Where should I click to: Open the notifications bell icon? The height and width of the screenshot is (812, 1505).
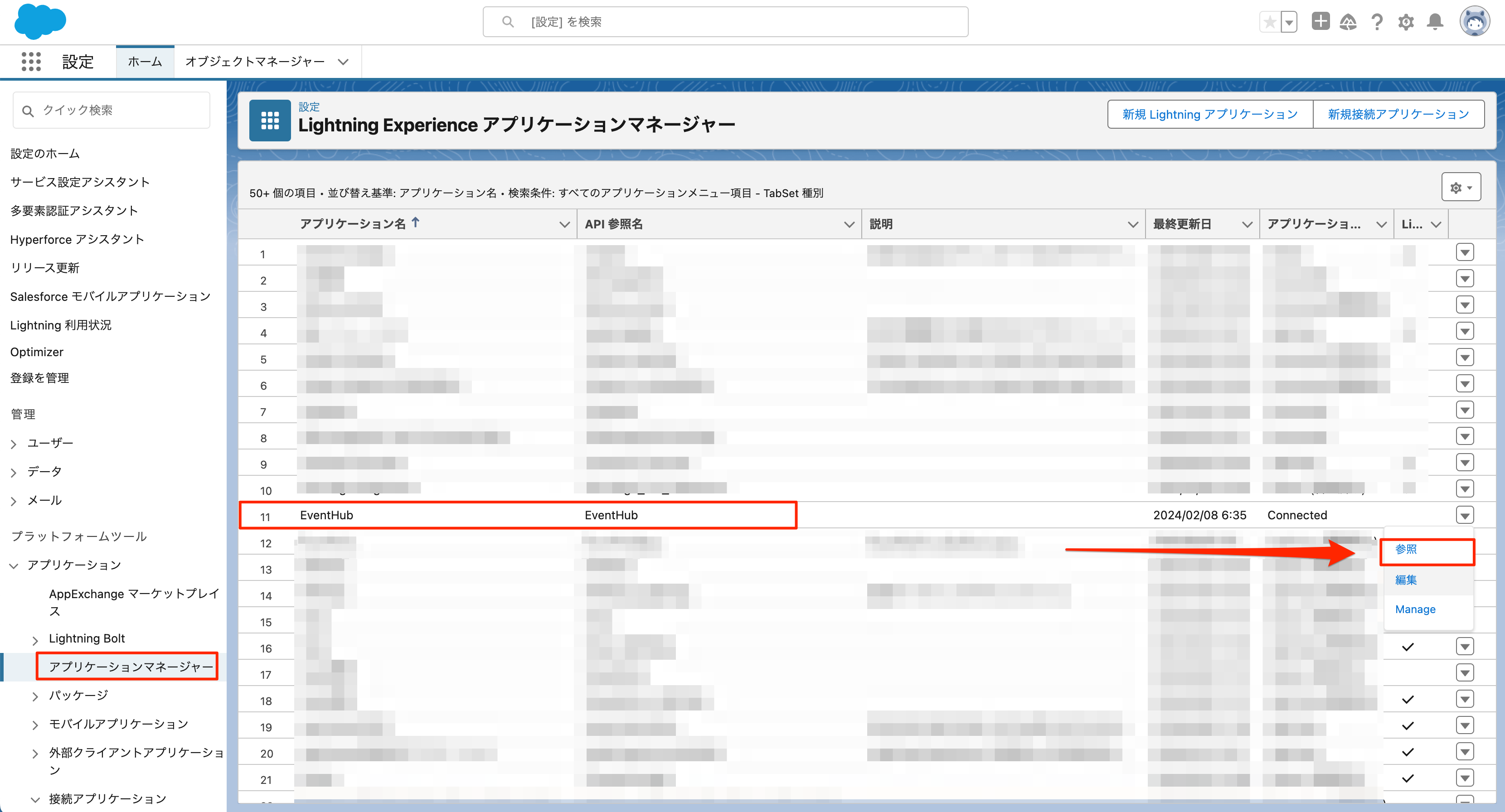pyautogui.click(x=1435, y=22)
